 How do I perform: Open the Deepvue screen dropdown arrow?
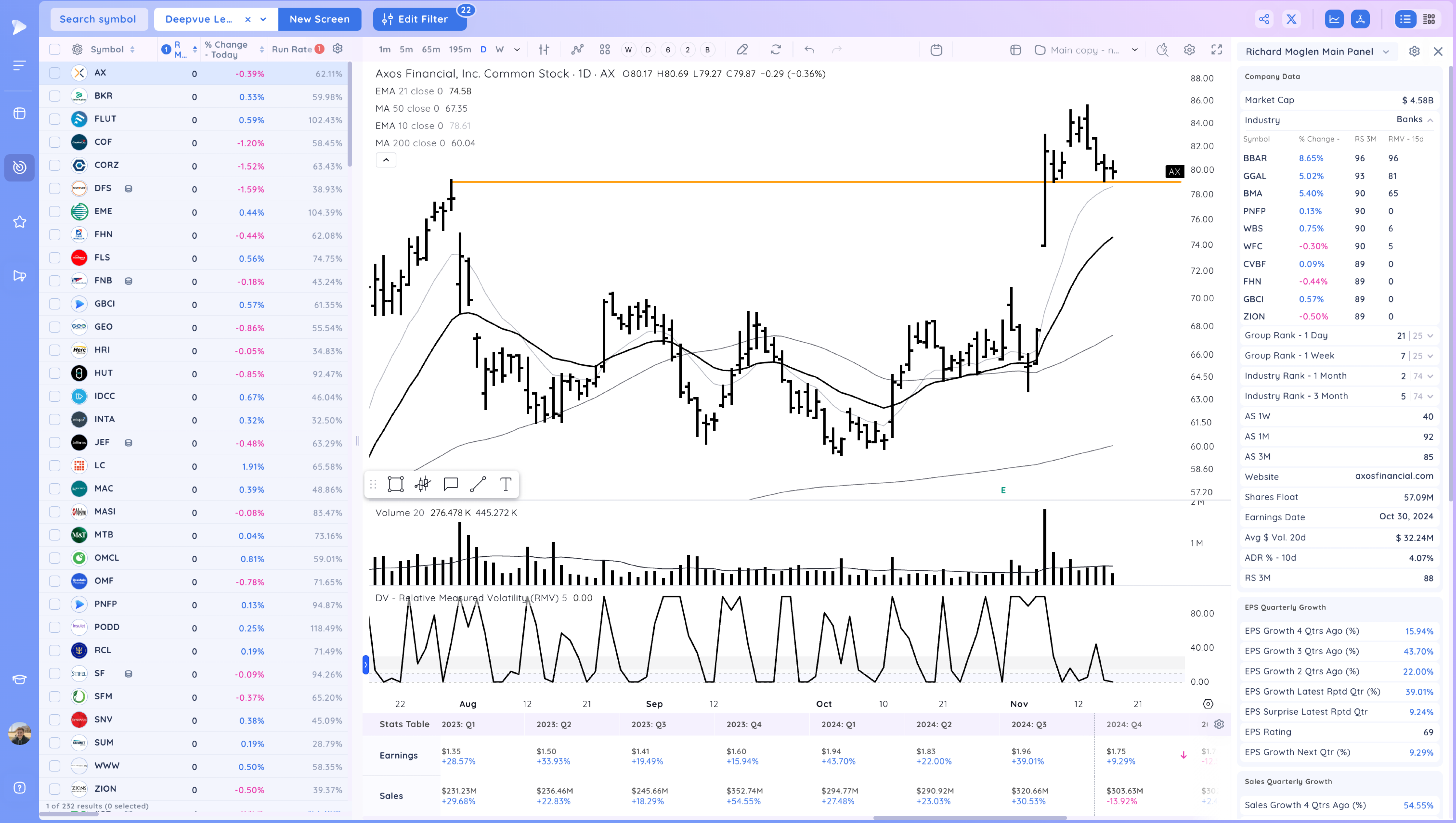pyautogui.click(x=263, y=19)
